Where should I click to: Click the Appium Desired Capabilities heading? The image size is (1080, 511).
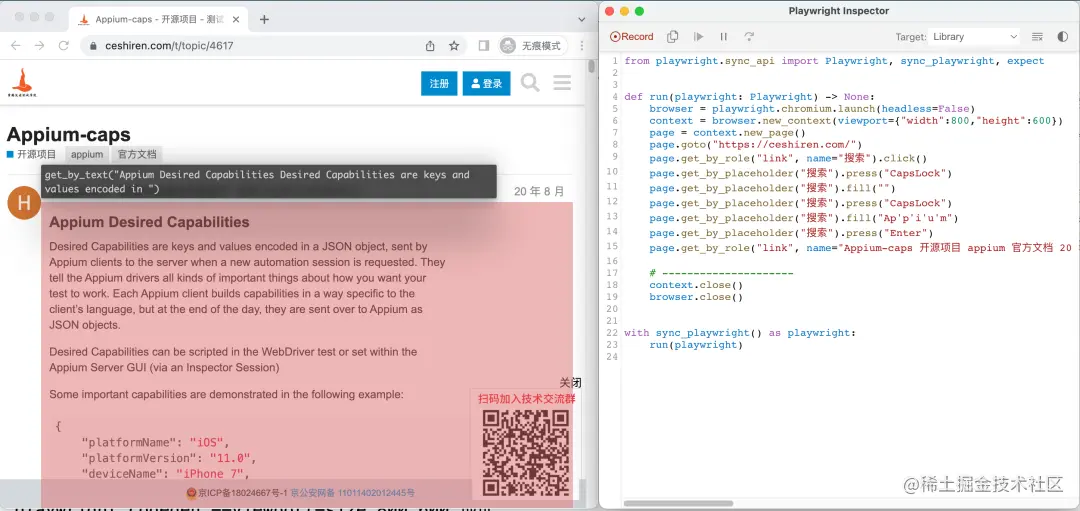pyautogui.click(x=149, y=222)
